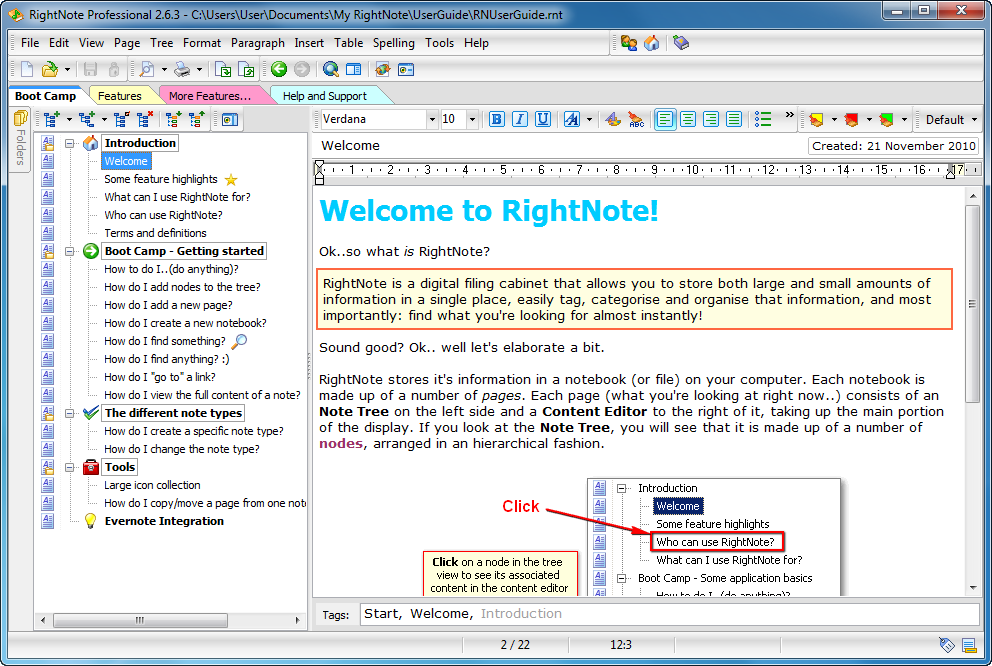
Task: Click the Welcome page title field
Action: 560,146
